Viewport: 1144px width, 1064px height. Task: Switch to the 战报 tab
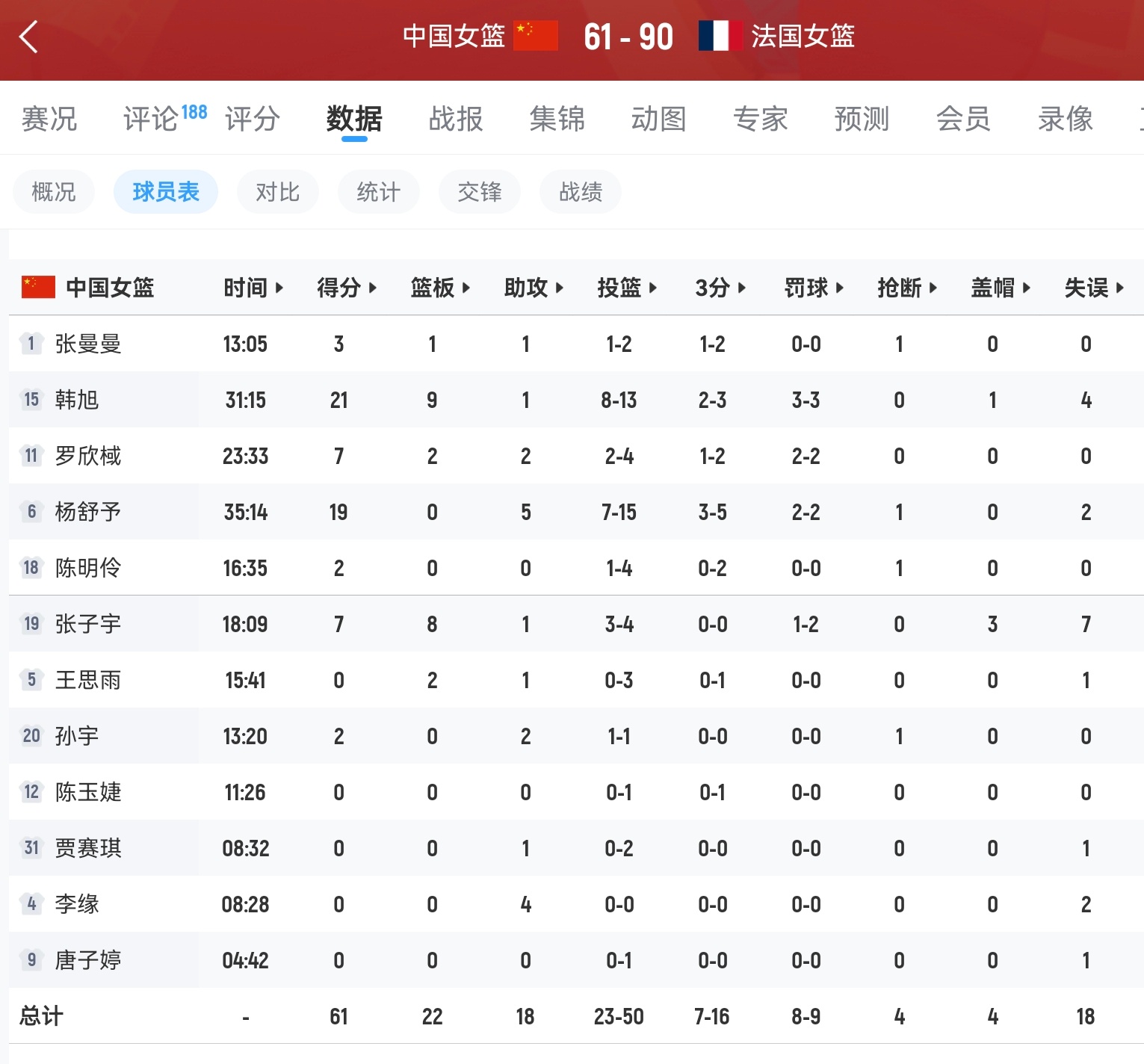click(456, 119)
